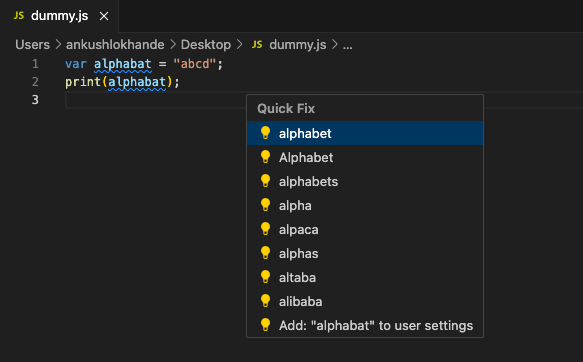Image resolution: width=583 pixels, height=362 pixels.
Task: Choose the 'alibaba' suggestion
Action: 365,301
